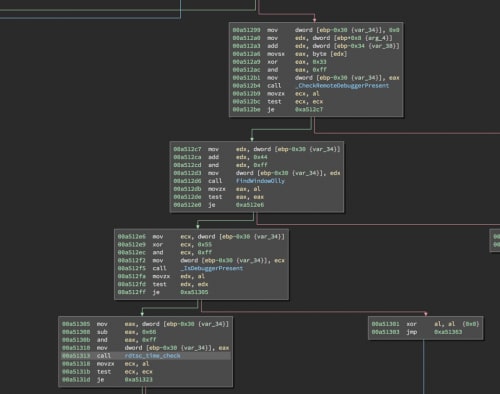Select address 00a512cd
Screen dimensions: 500x394
coord(187,165)
